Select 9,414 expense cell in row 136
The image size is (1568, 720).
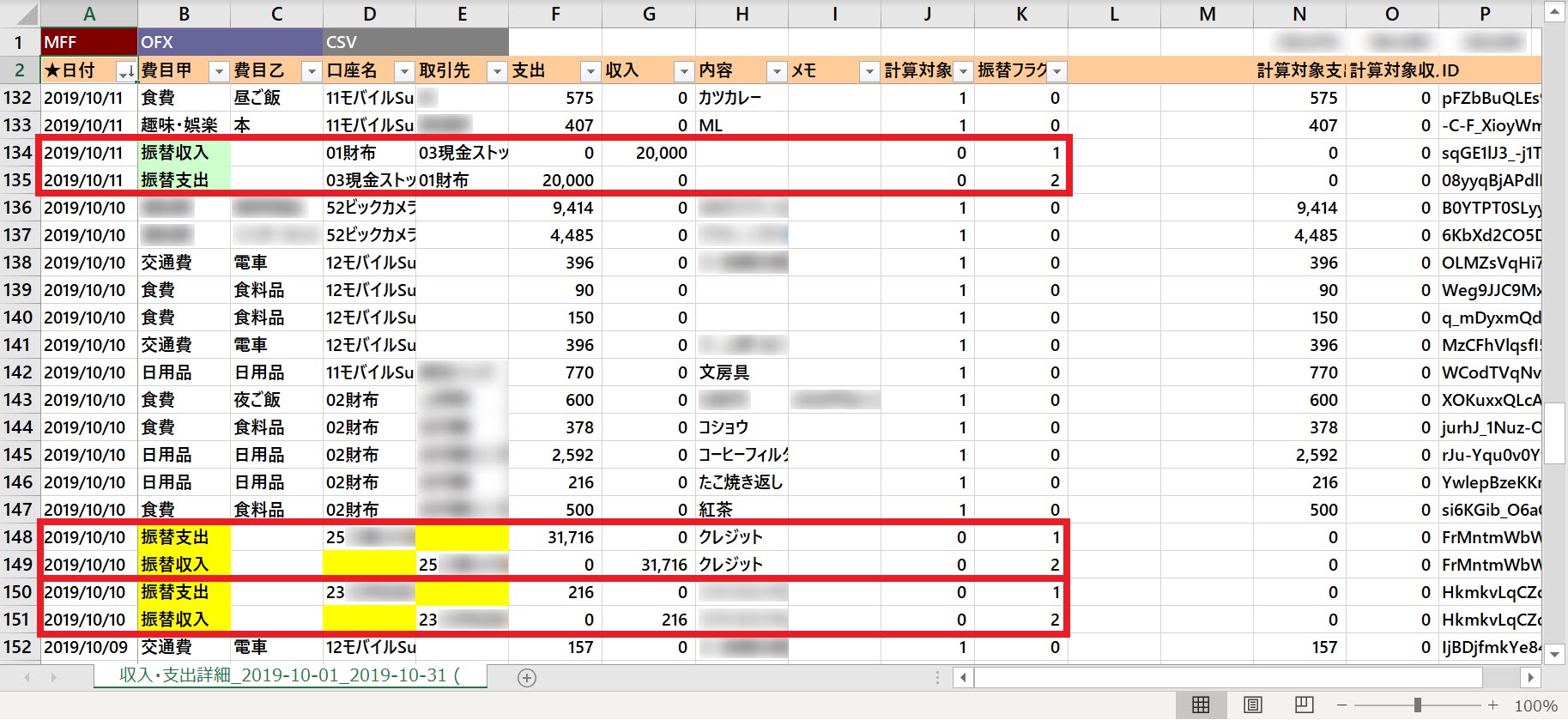pos(555,208)
